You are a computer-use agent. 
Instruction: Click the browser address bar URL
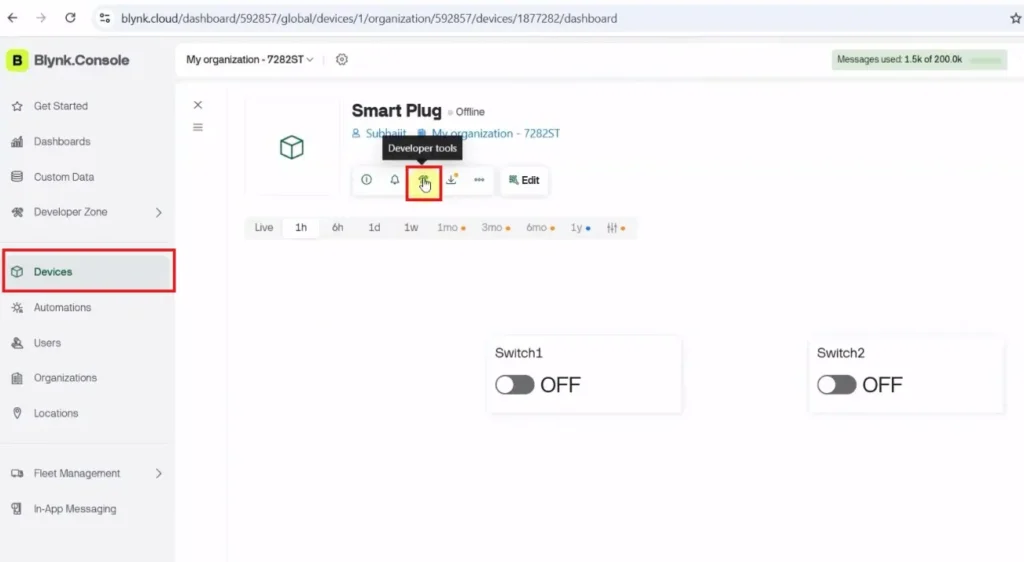369,18
